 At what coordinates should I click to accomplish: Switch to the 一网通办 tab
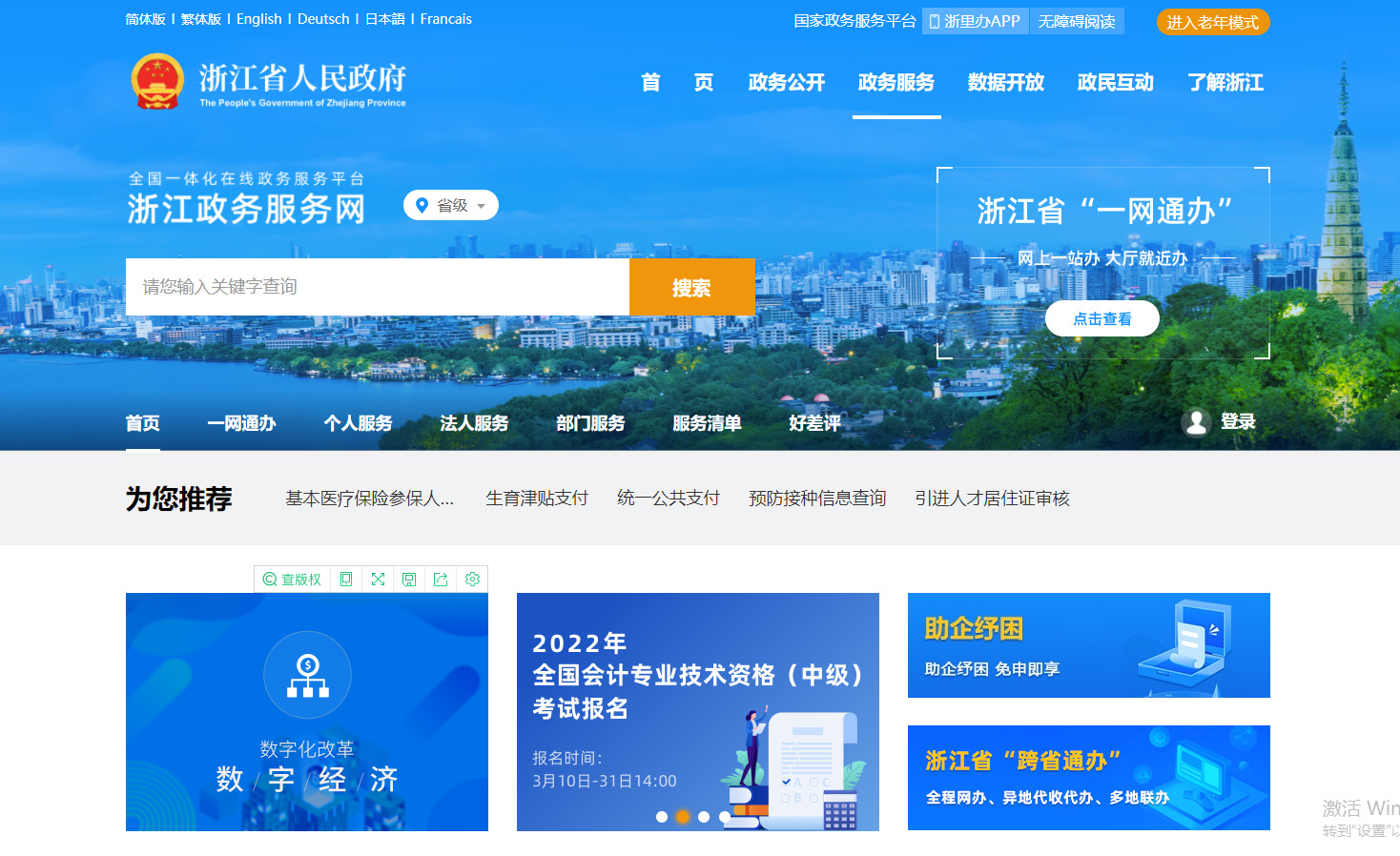[x=242, y=423]
